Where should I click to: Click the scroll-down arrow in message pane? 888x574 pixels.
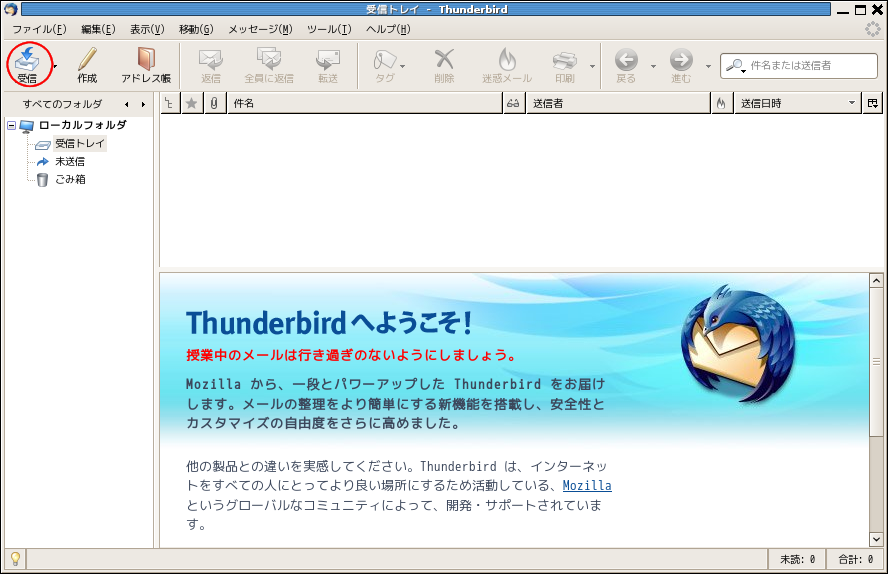876,539
